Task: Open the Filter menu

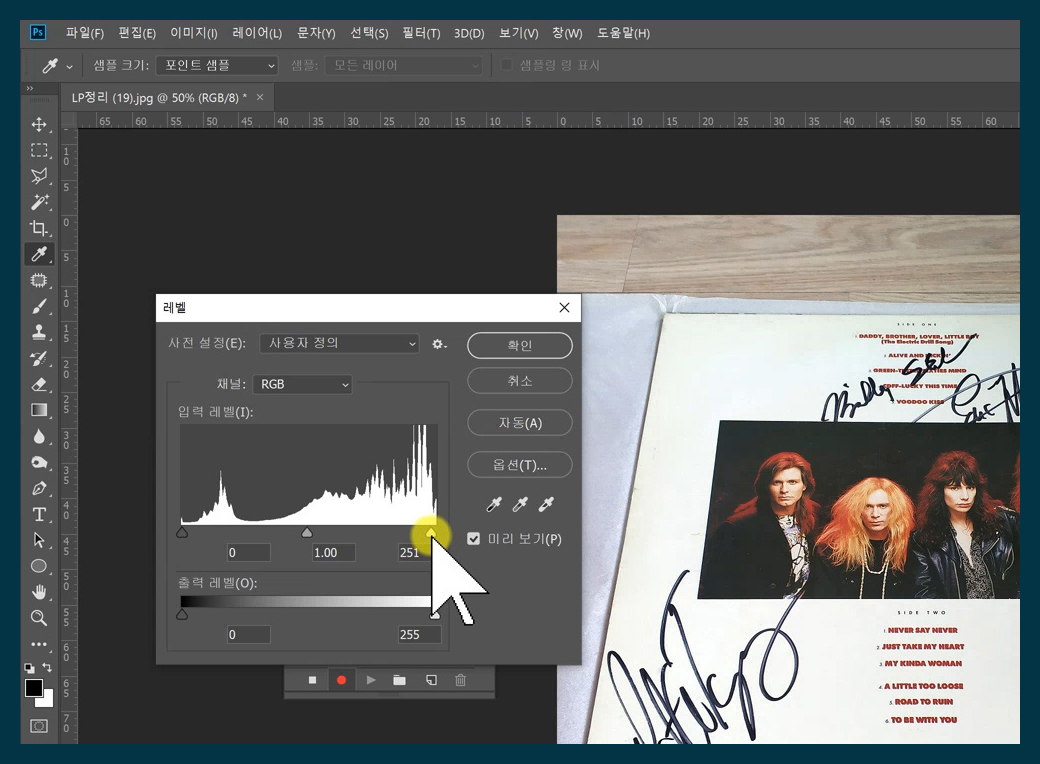Action: 421,32
